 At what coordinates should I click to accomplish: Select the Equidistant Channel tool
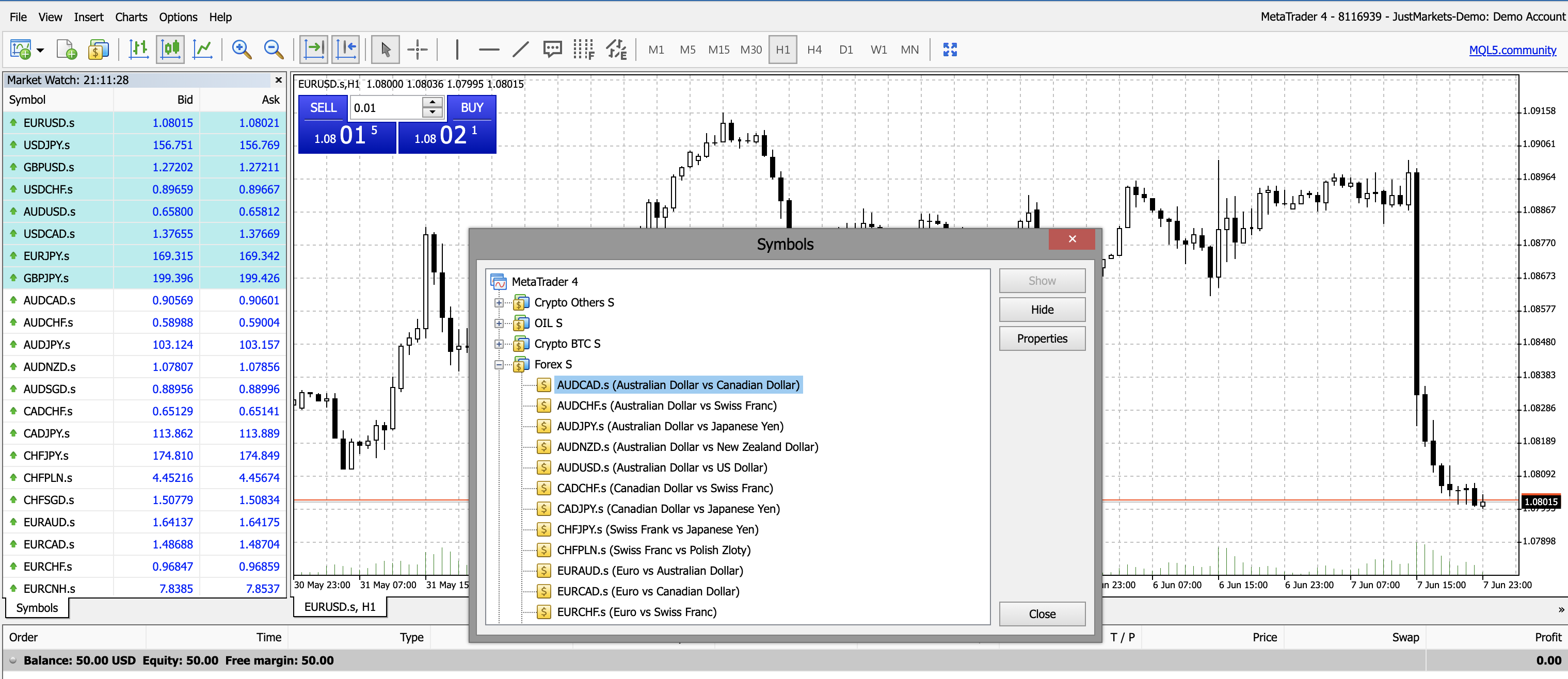point(616,50)
